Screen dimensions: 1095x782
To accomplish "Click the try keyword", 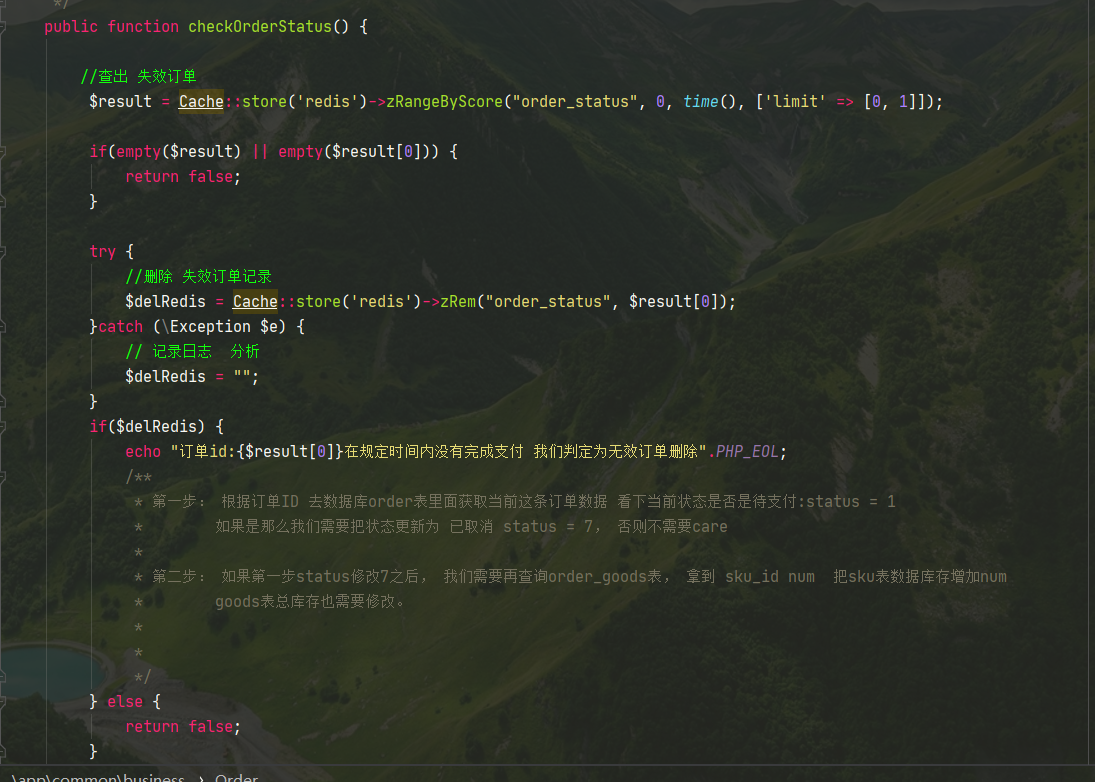I will click(x=103, y=251).
